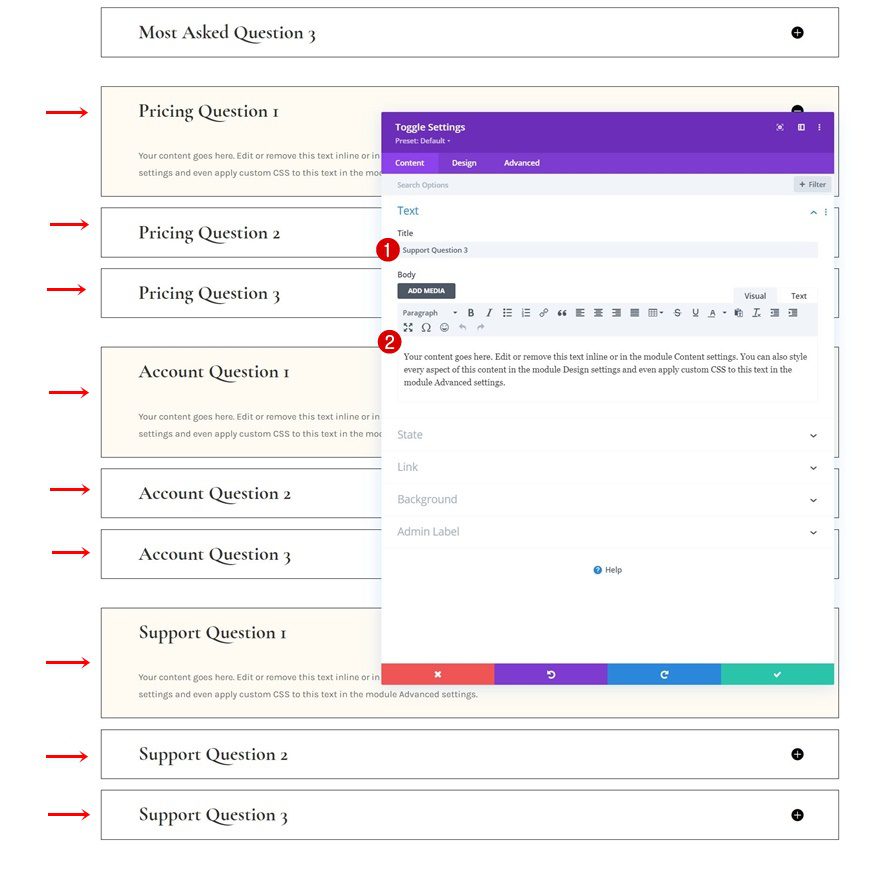The height and width of the screenshot is (879, 880).
Task: Click the Bold formatting icon
Action: point(471,313)
